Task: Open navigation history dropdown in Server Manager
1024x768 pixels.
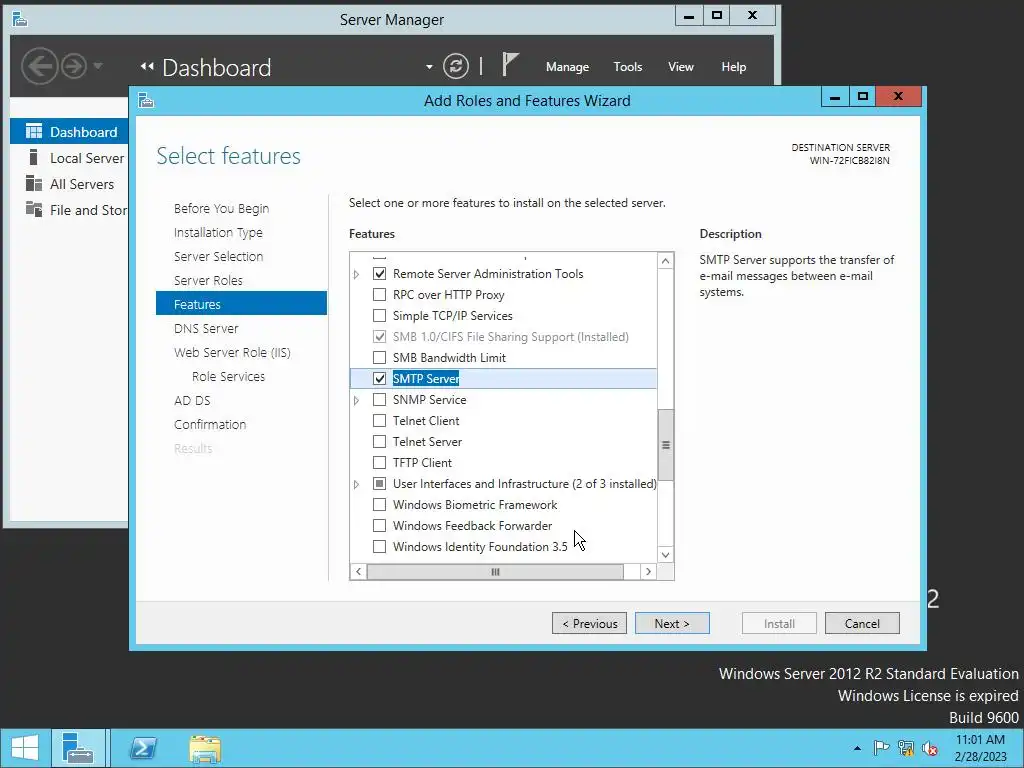Action: [98, 65]
